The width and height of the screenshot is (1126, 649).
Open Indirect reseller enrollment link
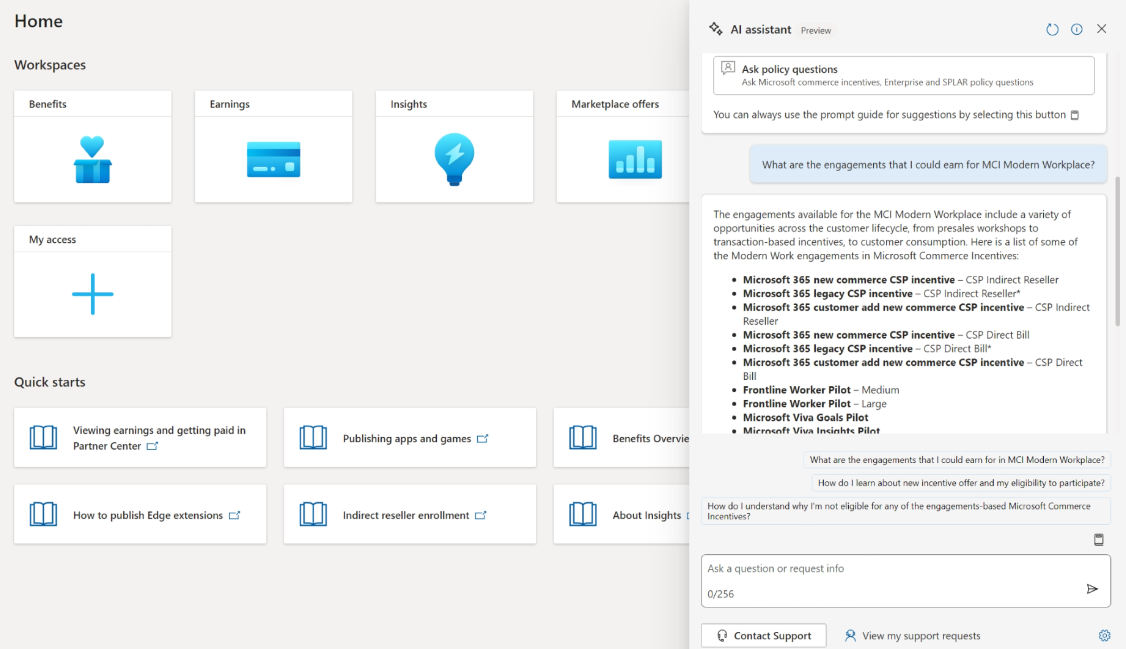(x=406, y=515)
